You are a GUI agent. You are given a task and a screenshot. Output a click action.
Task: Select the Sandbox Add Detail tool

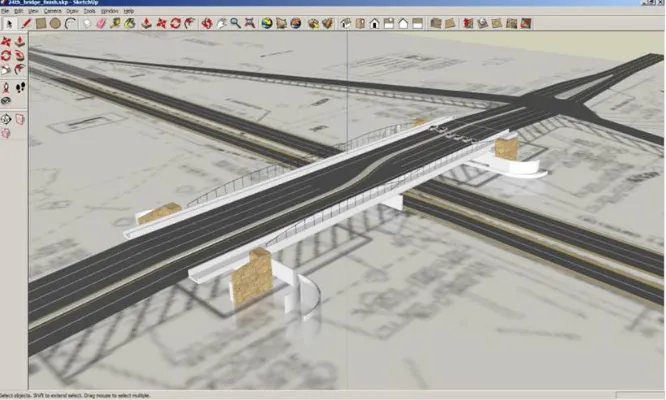tap(511, 24)
